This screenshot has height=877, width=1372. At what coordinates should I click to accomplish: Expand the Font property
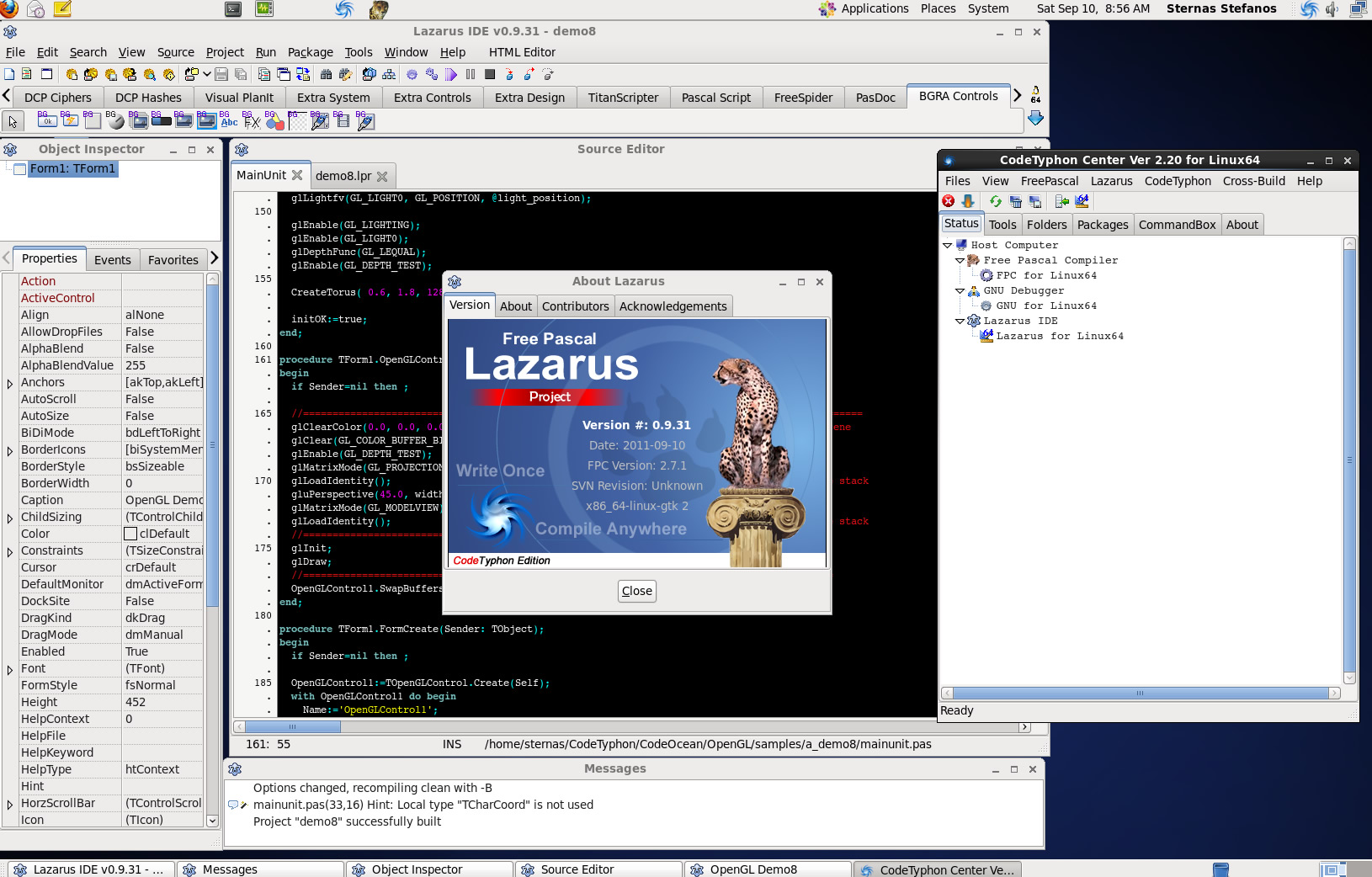[9, 669]
